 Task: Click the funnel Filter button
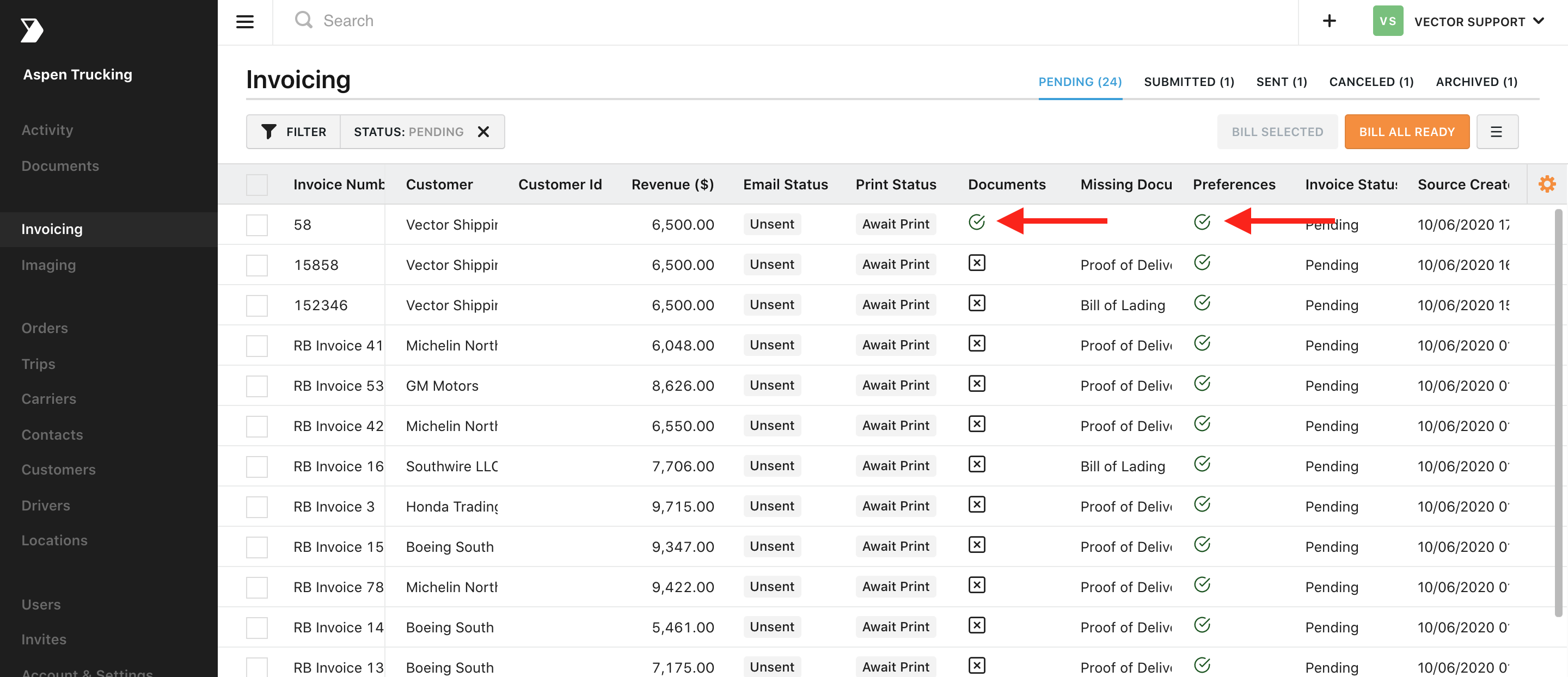click(x=293, y=131)
